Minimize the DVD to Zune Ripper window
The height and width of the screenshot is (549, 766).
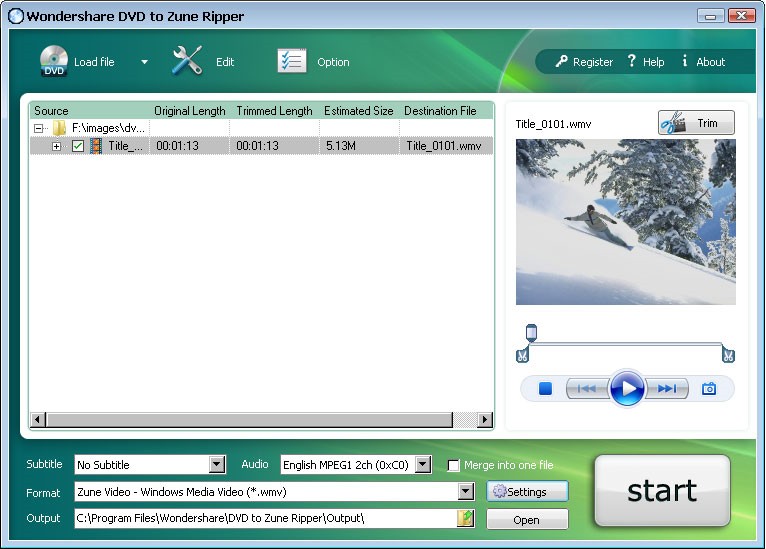tap(711, 16)
